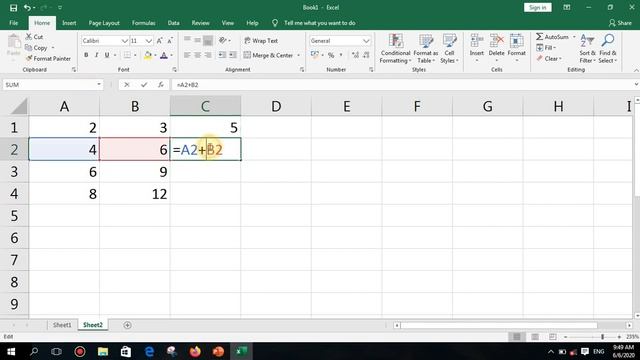Screen dimensions: 640x360
Task: Click the Decrease Decimal icon
Action: tap(366, 55)
